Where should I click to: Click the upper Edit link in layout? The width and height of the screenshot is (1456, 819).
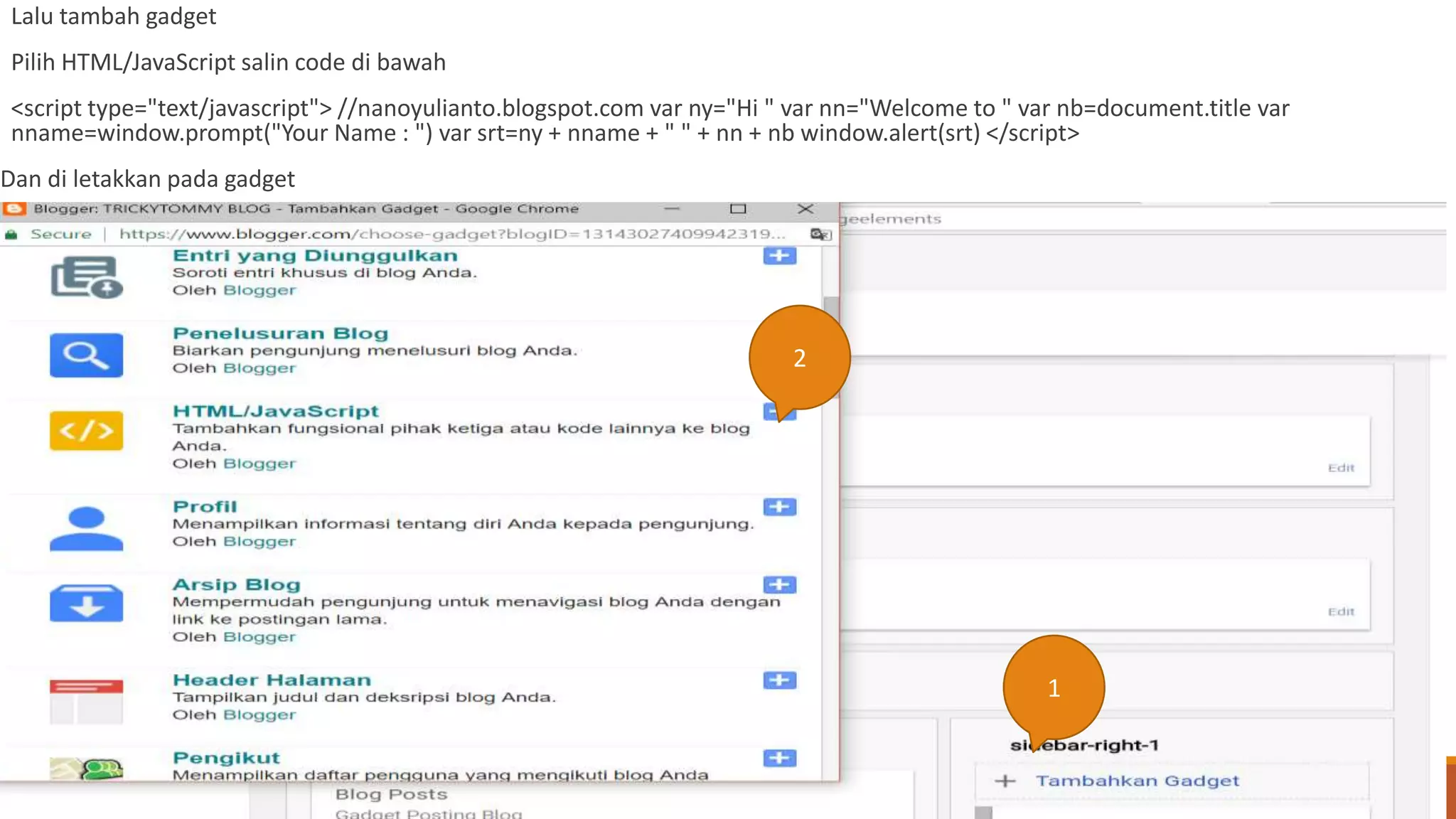[x=1341, y=468]
